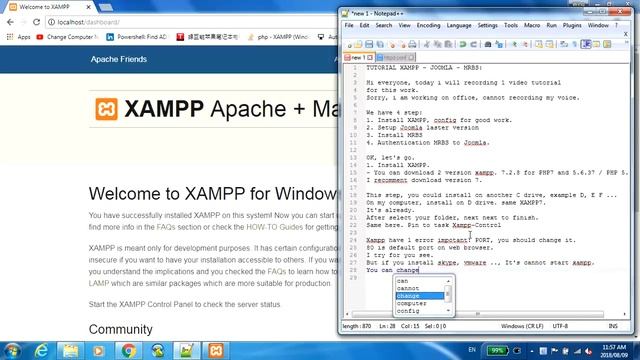Viewport: 640px width, 360px height.
Task: Select 'config' in the autocomplete list
Action: (x=420, y=311)
